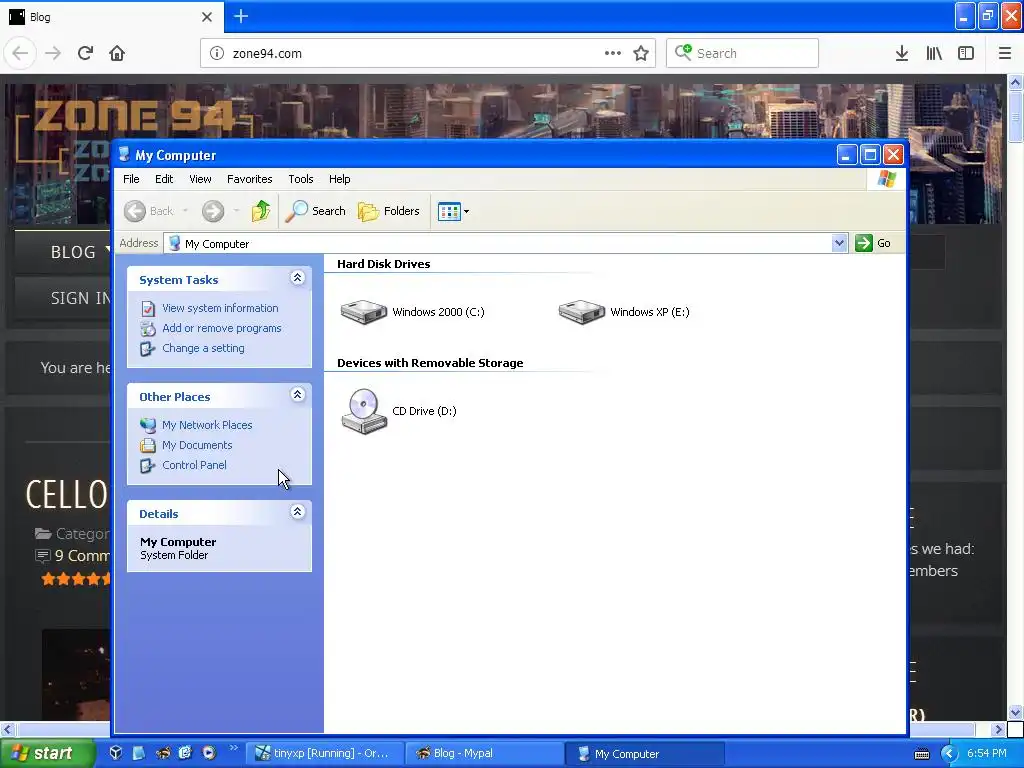Click the View system information icon
The image size is (1024, 768).
(148, 308)
